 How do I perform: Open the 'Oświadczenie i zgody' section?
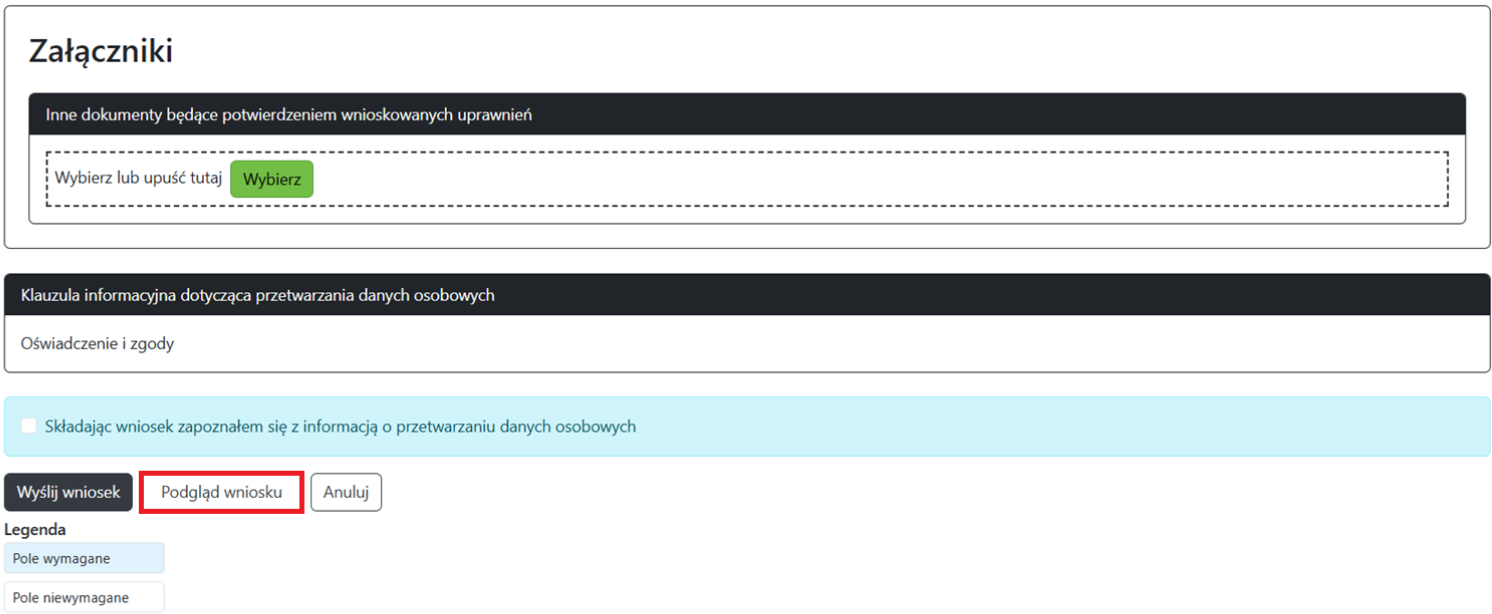tap(97, 343)
